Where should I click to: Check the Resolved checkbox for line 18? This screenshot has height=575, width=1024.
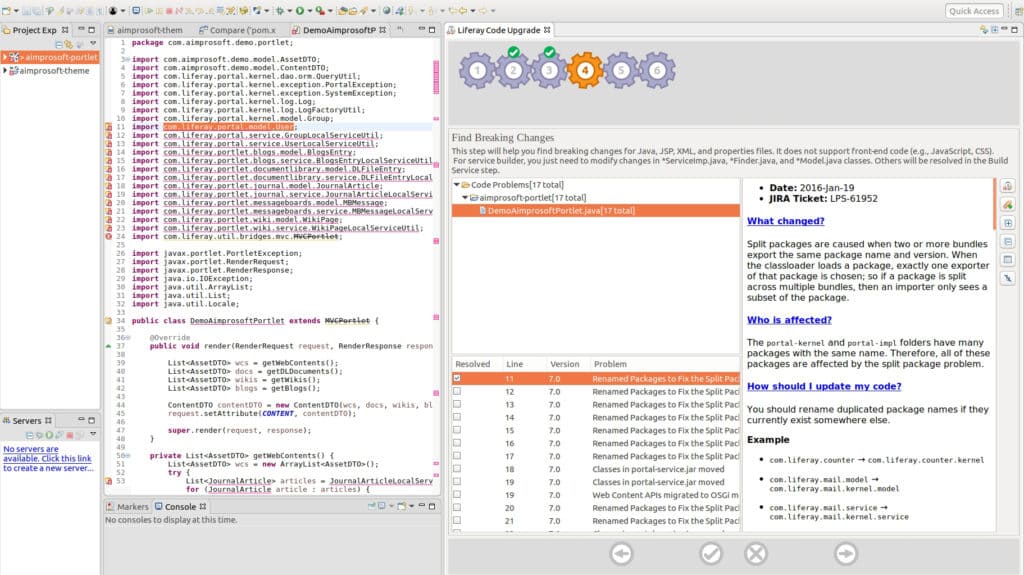coord(457,469)
